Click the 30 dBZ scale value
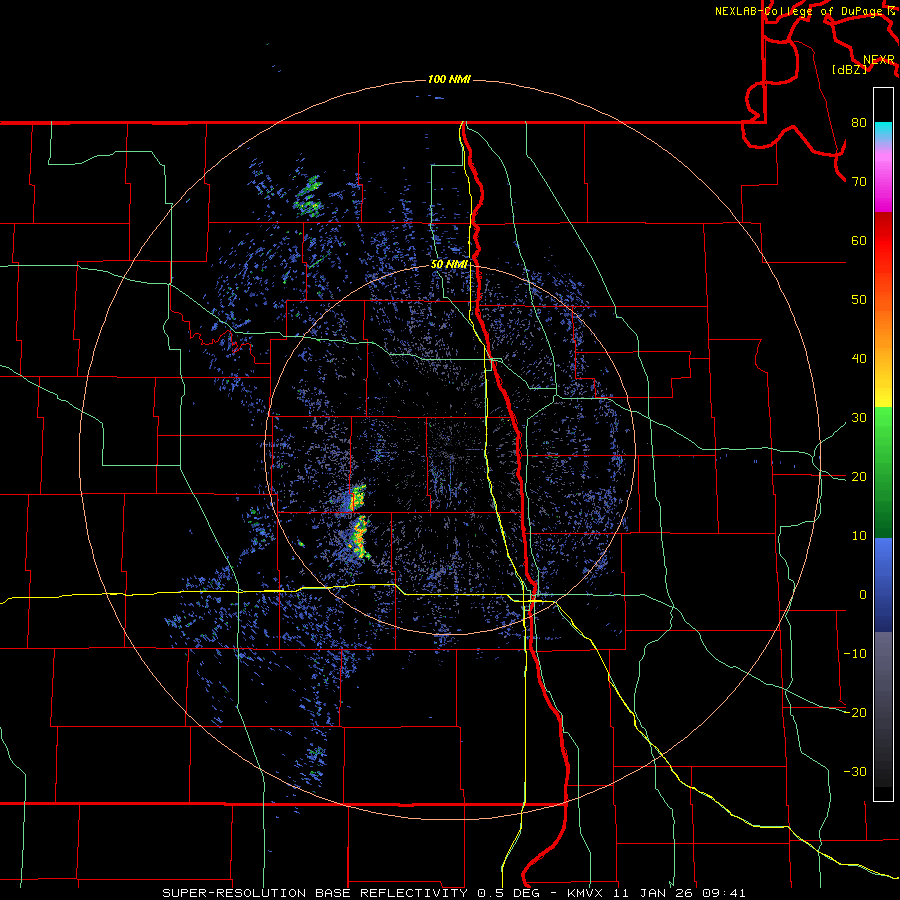The width and height of the screenshot is (900, 900). 859,418
